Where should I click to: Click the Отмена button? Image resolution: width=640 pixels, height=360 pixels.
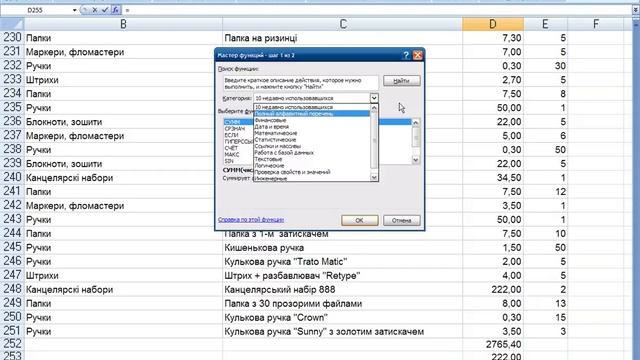[x=402, y=220]
